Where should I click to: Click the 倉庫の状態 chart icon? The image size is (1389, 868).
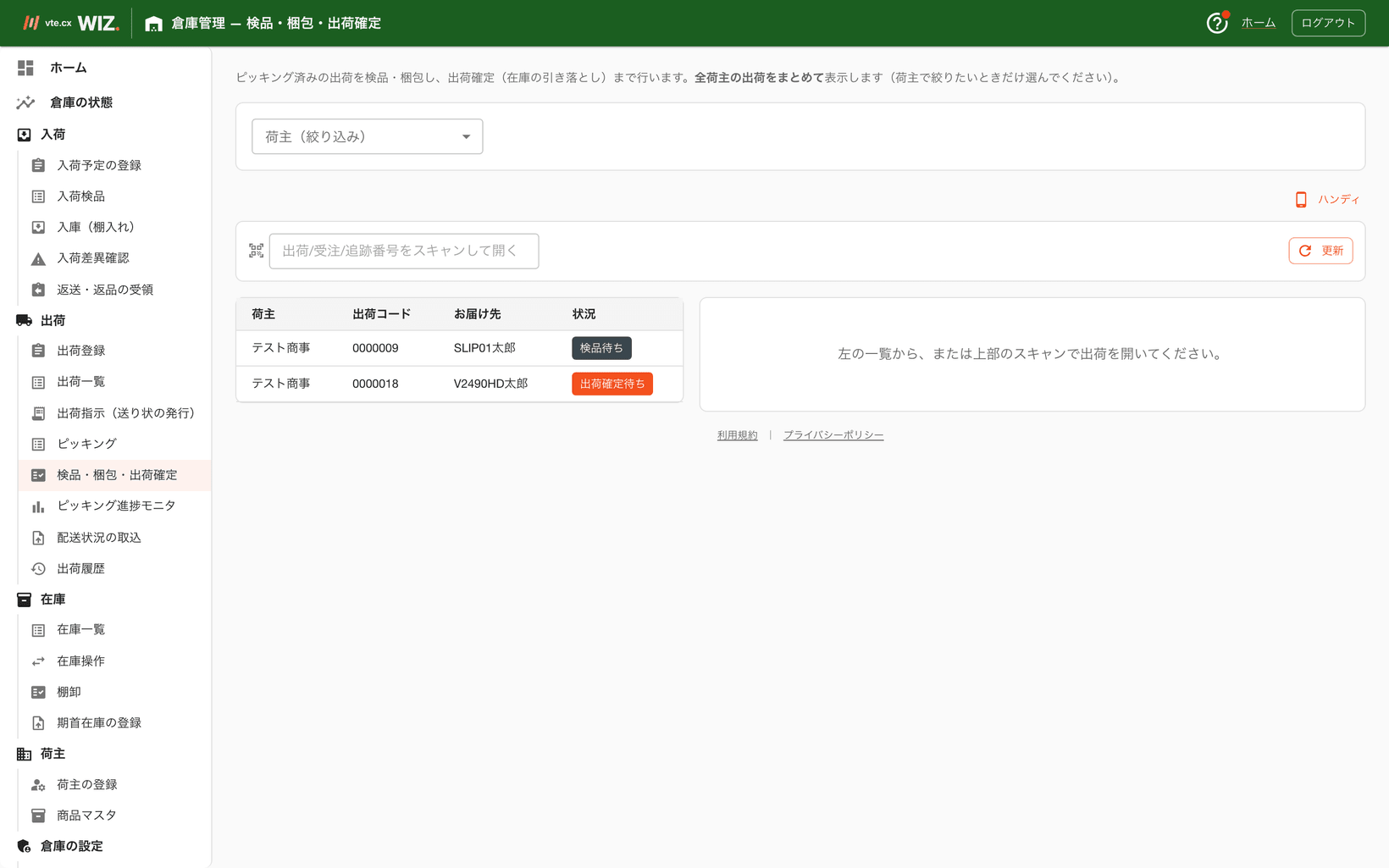[x=25, y=102]
